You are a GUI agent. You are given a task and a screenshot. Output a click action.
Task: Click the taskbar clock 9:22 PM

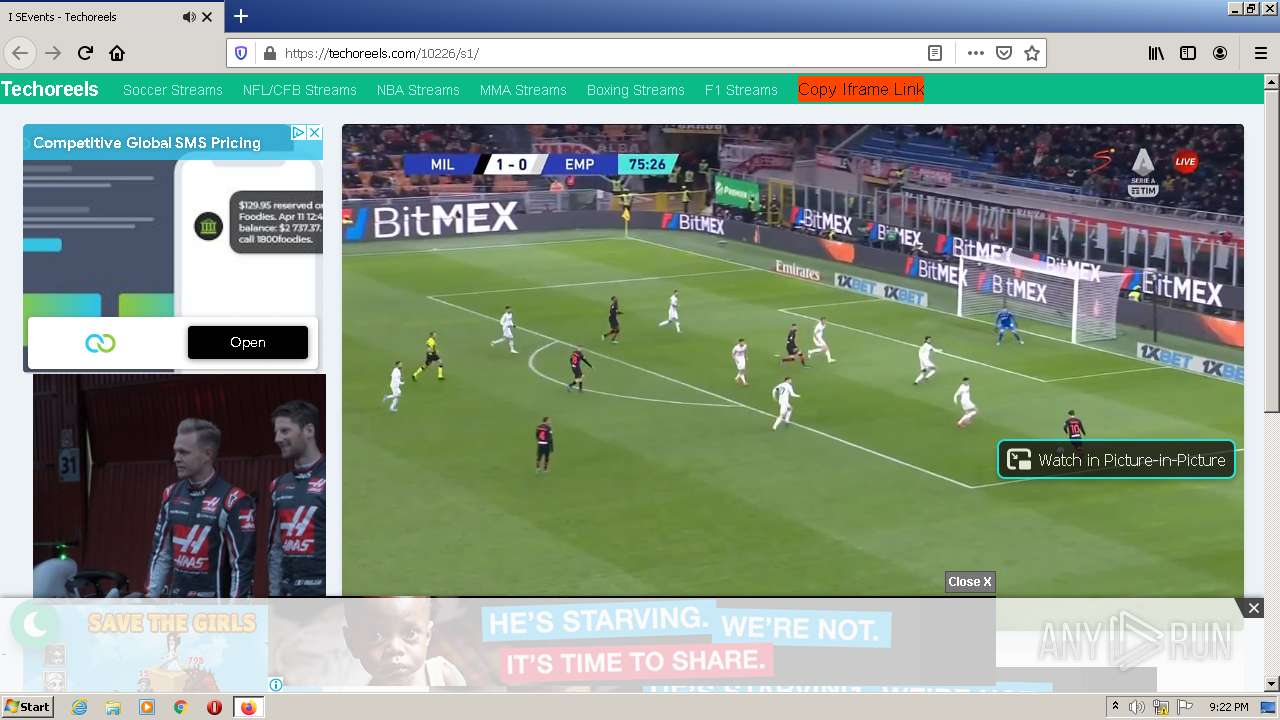coord(1228,707)
